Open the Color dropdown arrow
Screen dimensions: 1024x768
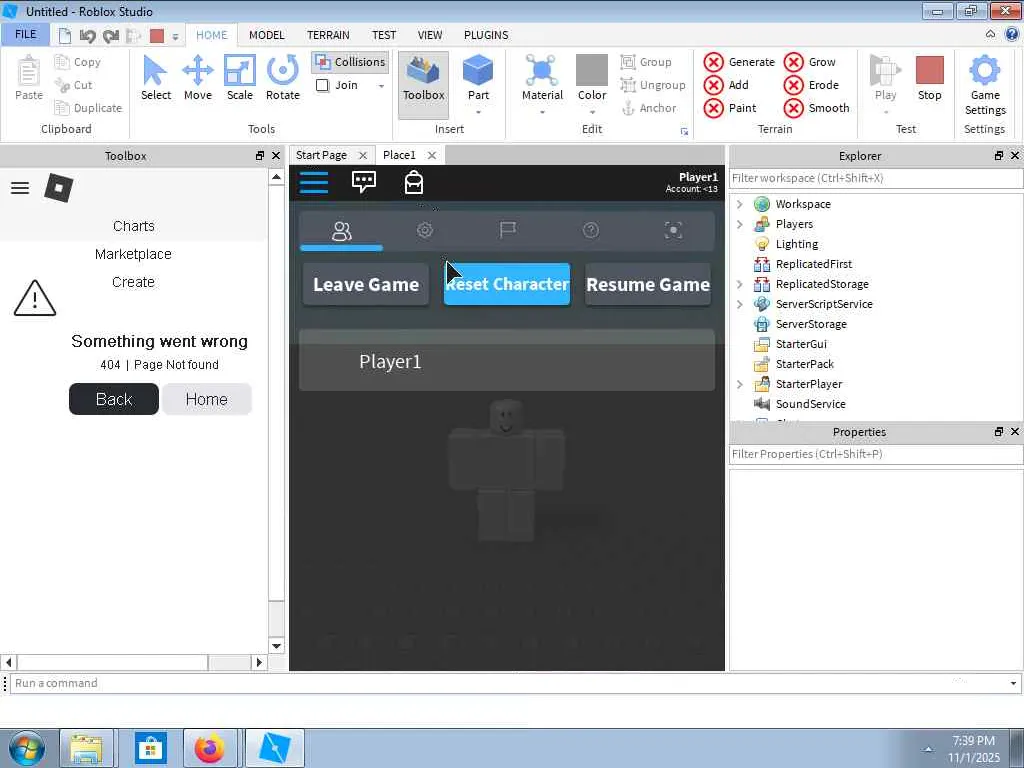(x=592, y=112)
